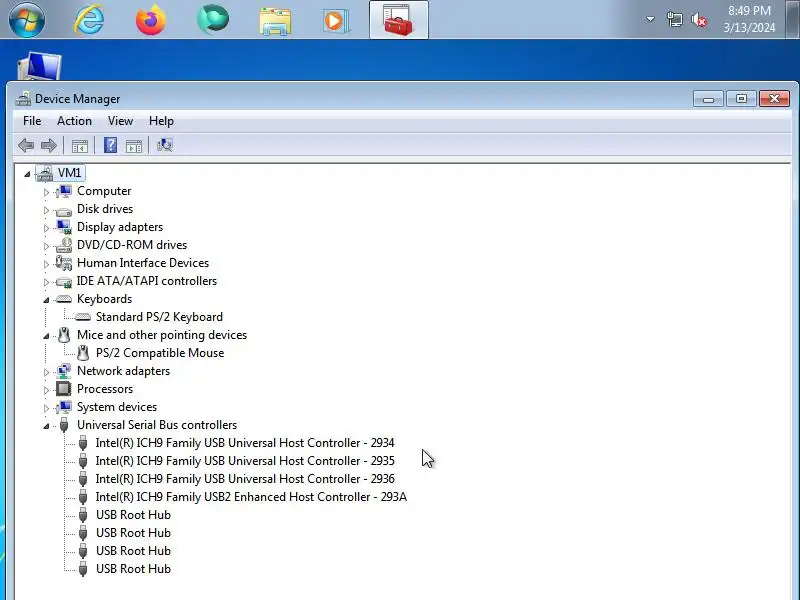Open the View menu
The height and width of the screenshot is (600, 800).
pyautogui.click(x=120, y=121)
